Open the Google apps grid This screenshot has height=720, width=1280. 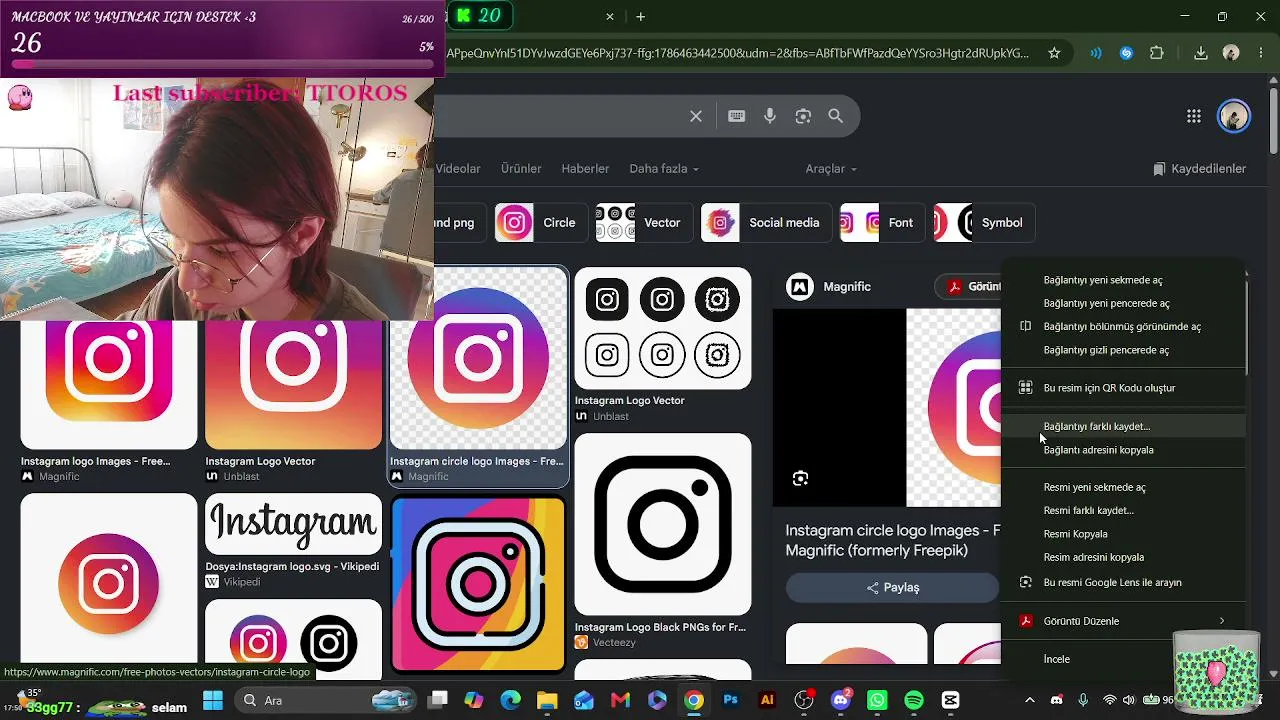[1194, 116]
